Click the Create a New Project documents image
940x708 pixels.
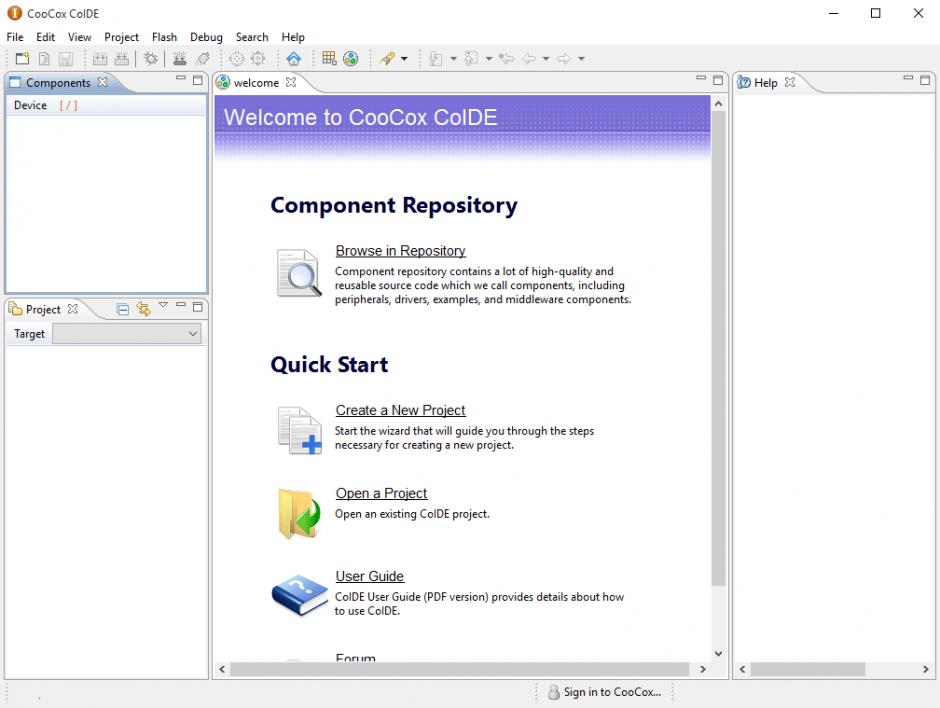tap(300, 430)
